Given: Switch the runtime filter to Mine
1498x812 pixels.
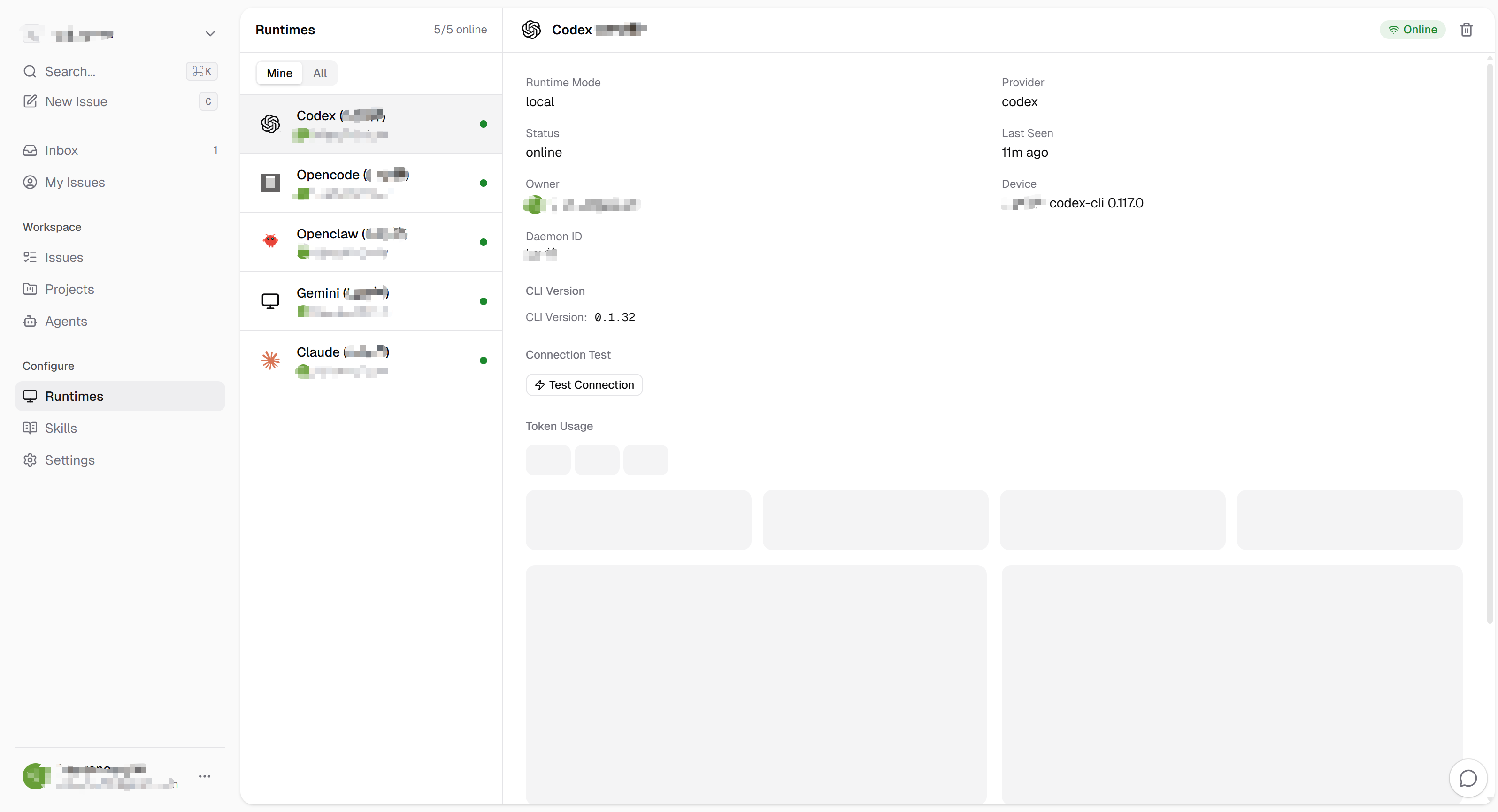Looking at the screenshot, I should tap(279, 73).
